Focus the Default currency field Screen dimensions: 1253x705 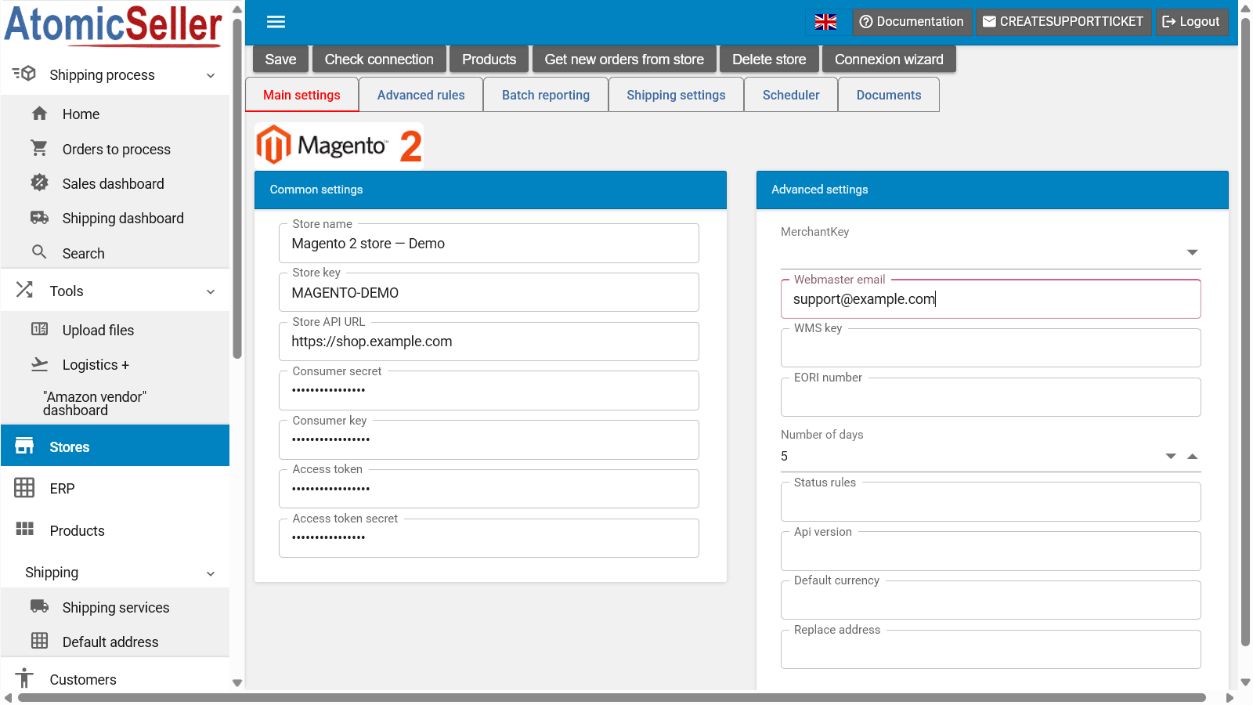coord(991,600)
